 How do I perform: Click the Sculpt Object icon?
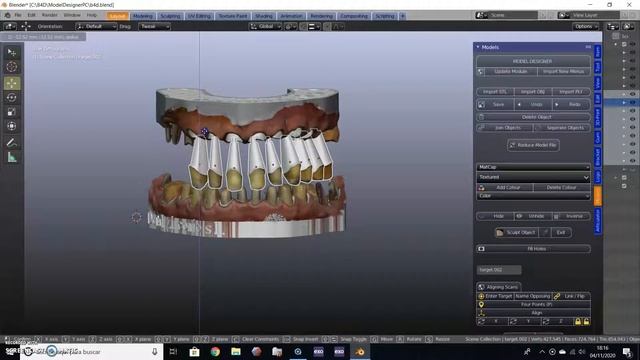[499, 233]
